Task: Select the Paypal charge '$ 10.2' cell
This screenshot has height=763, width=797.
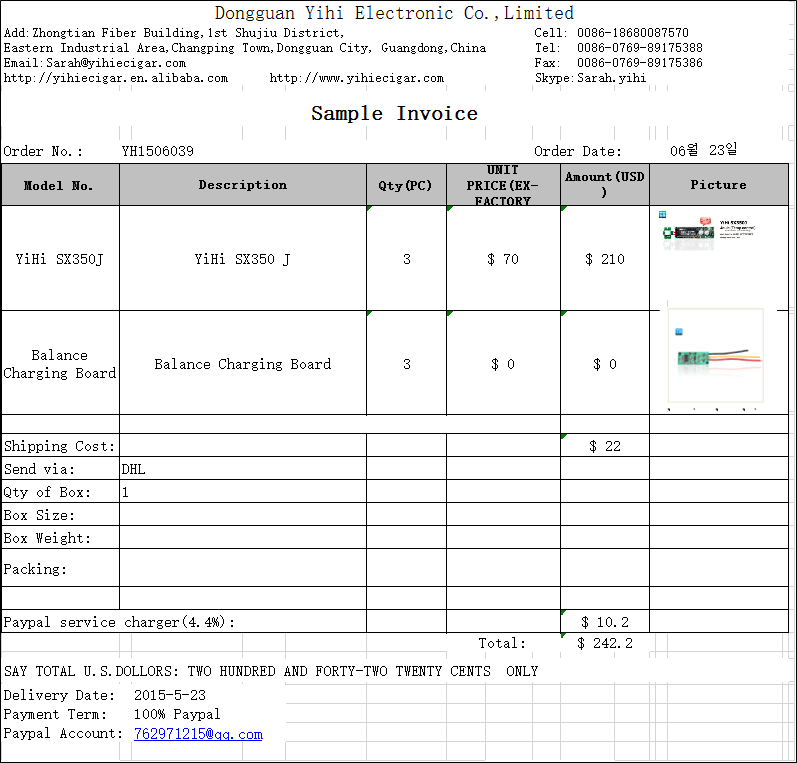Action: pyautogui.click(x=605, y=622)
